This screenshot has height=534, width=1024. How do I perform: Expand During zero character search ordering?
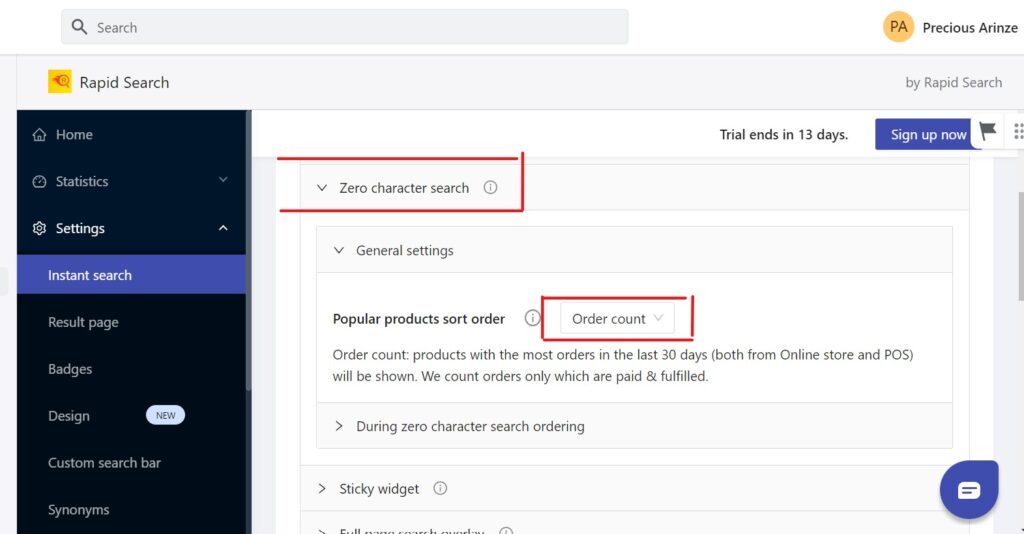point(634,426)
